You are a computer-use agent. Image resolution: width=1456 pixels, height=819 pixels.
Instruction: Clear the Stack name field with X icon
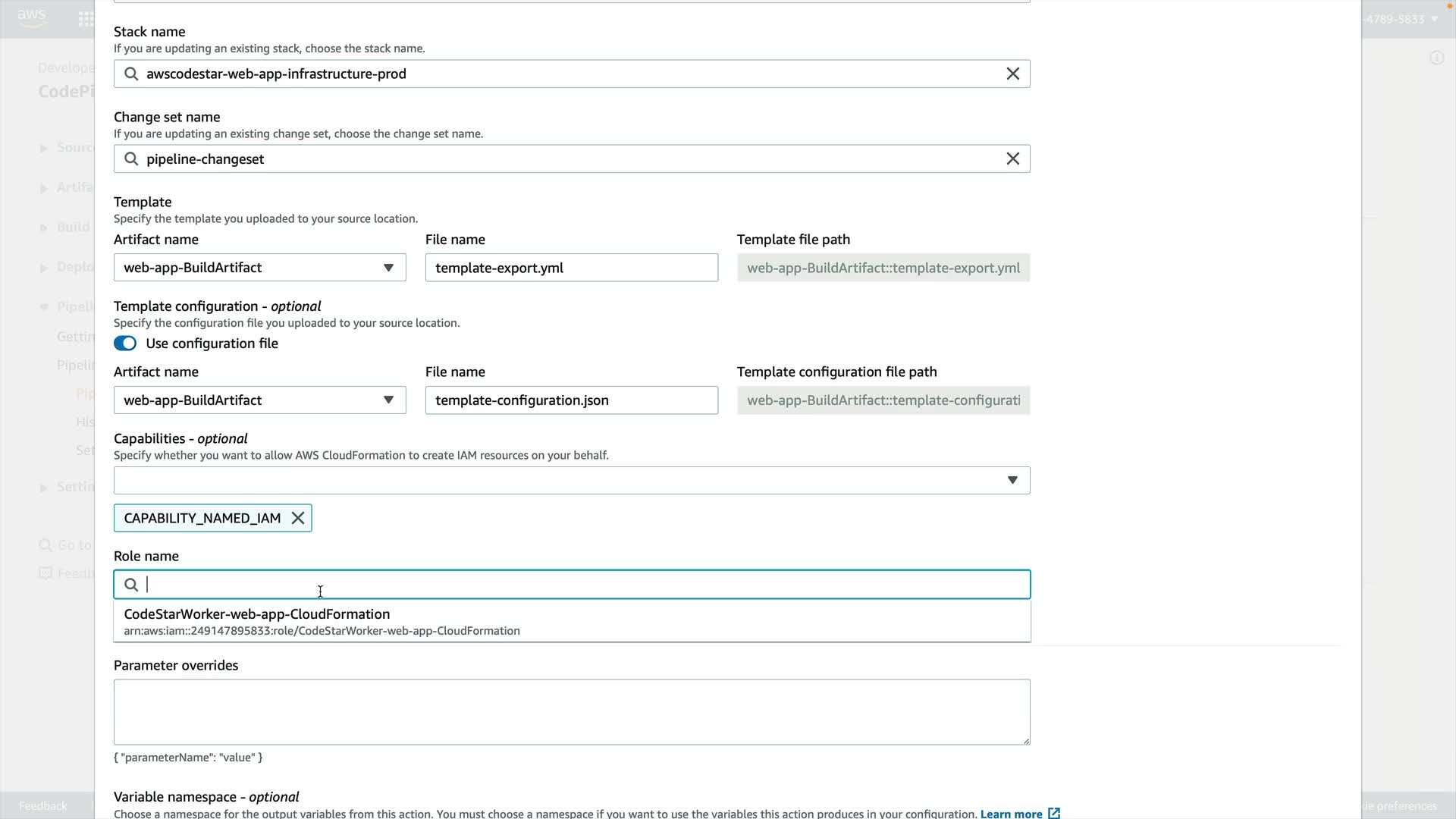(x=1012, y=74)
